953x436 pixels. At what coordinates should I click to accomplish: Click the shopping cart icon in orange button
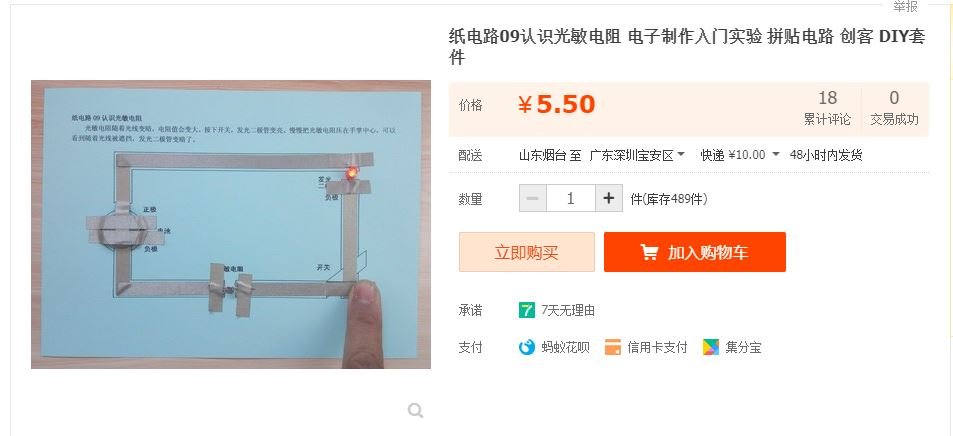click(x=649, y=252)
